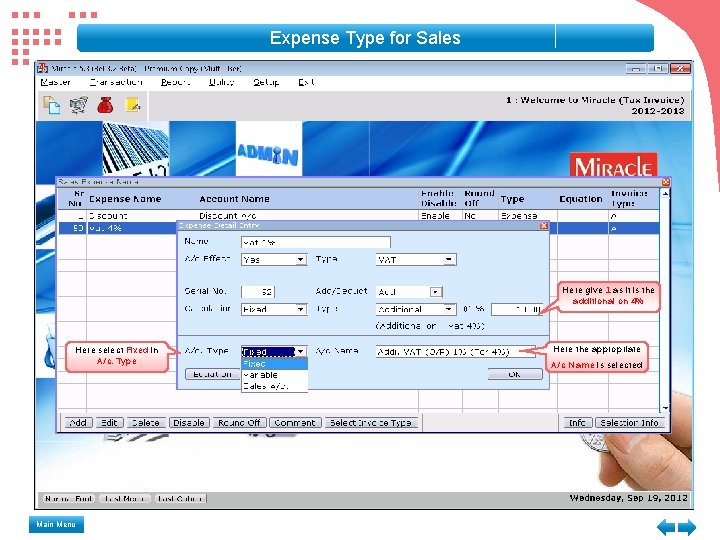Click the Last Menu status button
Screen dimensions: 720x540
click(x=125, y=499)
